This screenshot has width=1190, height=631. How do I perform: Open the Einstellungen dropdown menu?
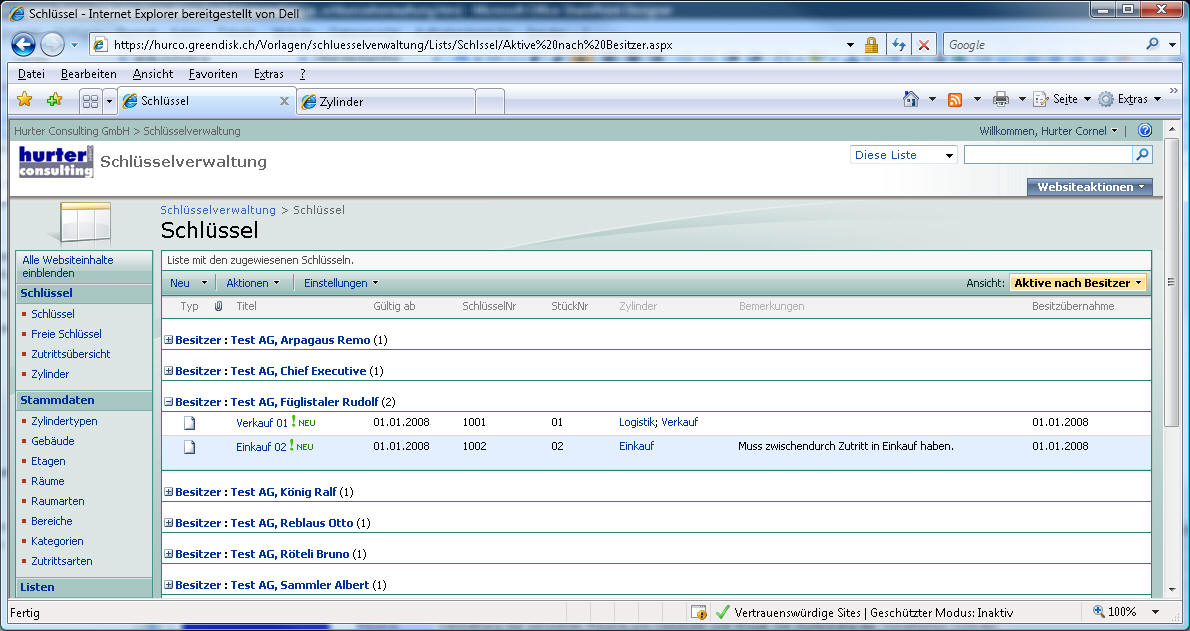[341, 283]
